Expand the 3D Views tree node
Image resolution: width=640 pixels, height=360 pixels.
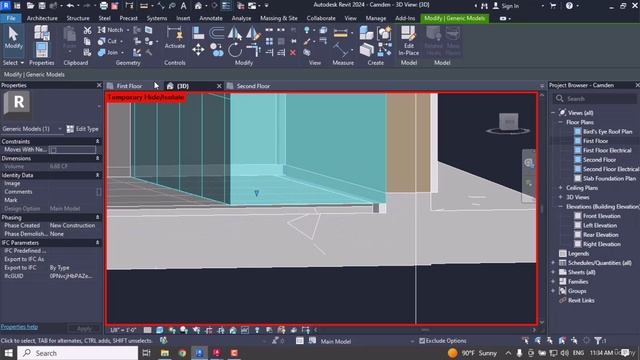560,197
